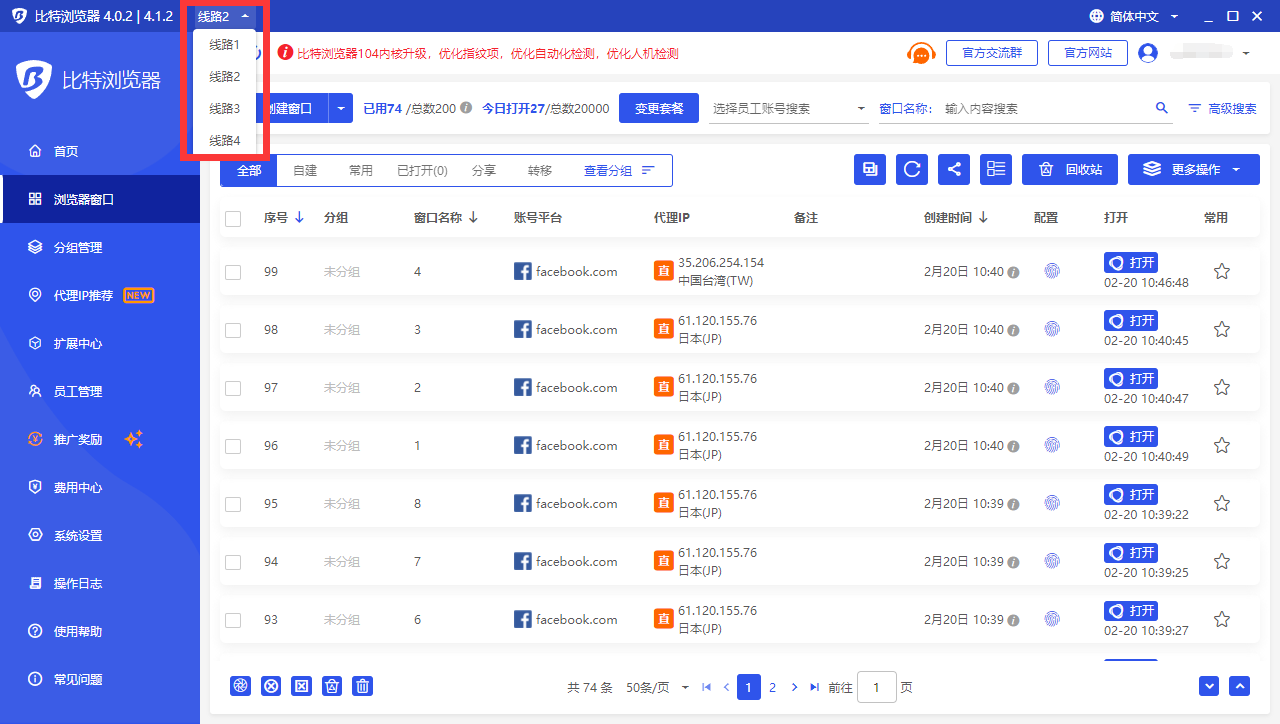Image resolution: width=1280 pixels, height=724 pixels.
Task: Select 线路1 from the line dropdown
Action: coord(224,45)
